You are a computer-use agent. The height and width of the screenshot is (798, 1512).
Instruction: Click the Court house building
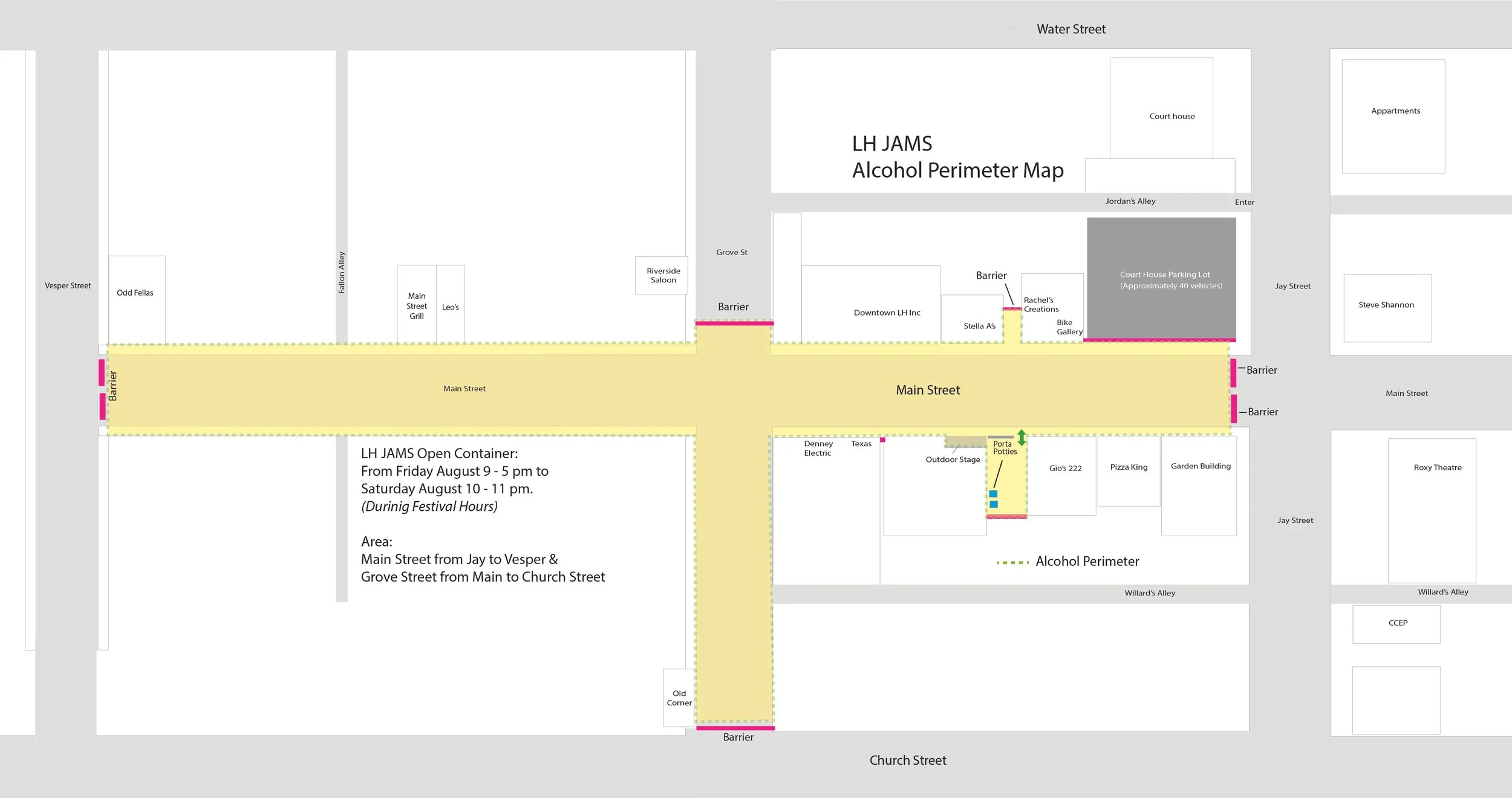tap(1161, 109)
